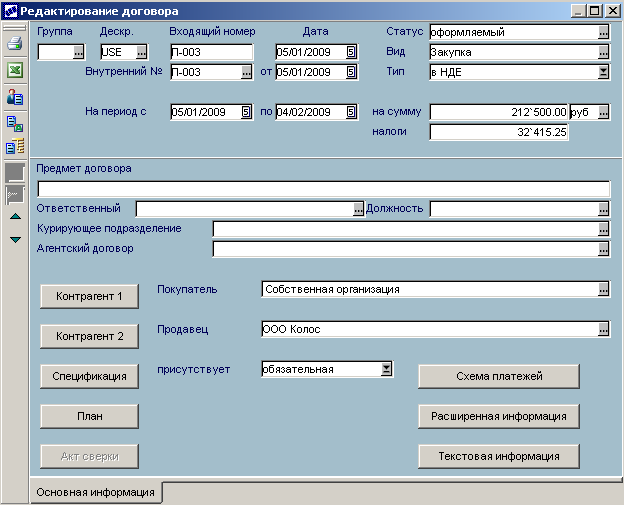Open calendar for Дата field
624x505 pixels.
pyautogui.click(x=351, y=52)
